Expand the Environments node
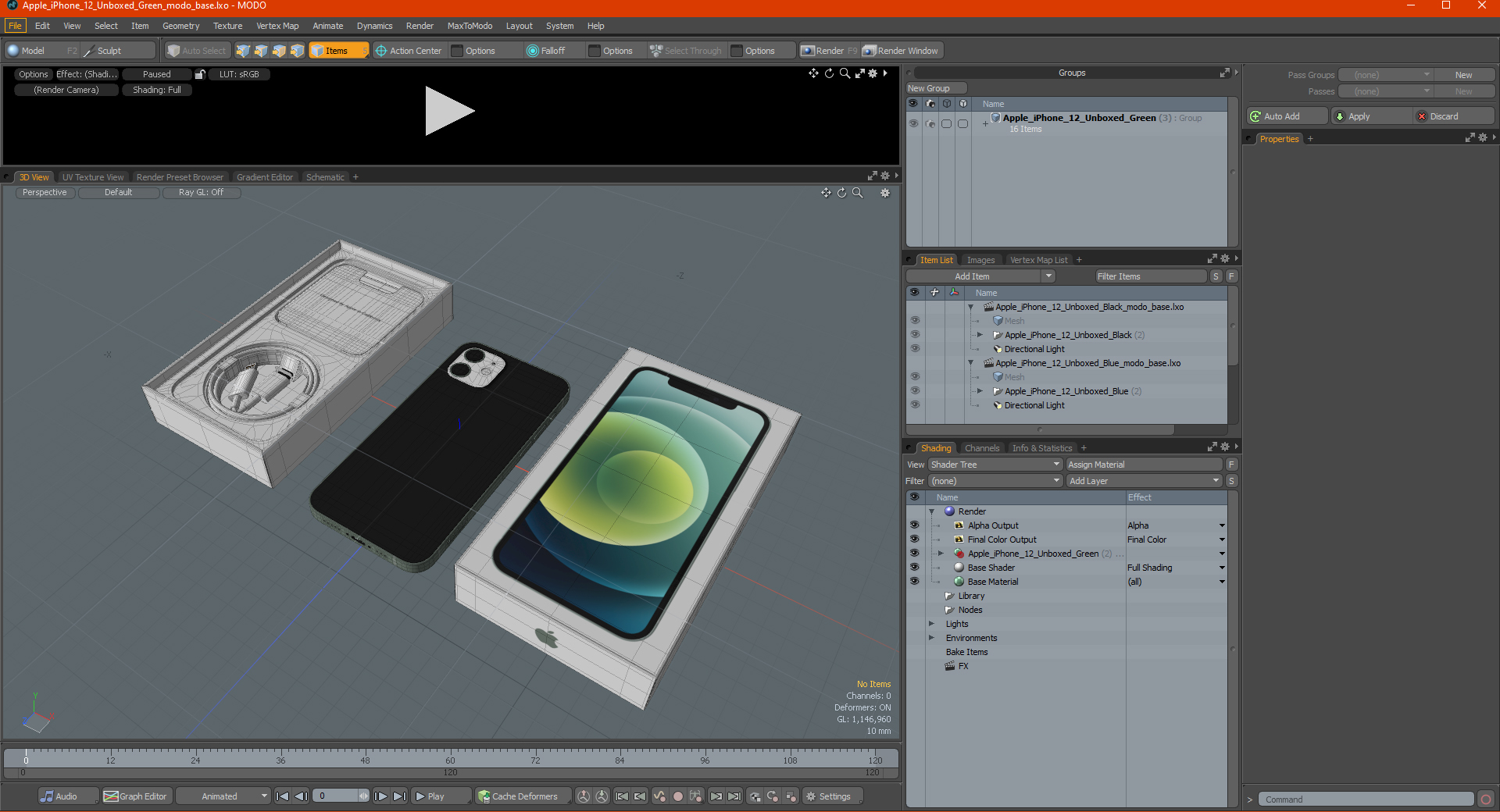 (x=932, y=638)
